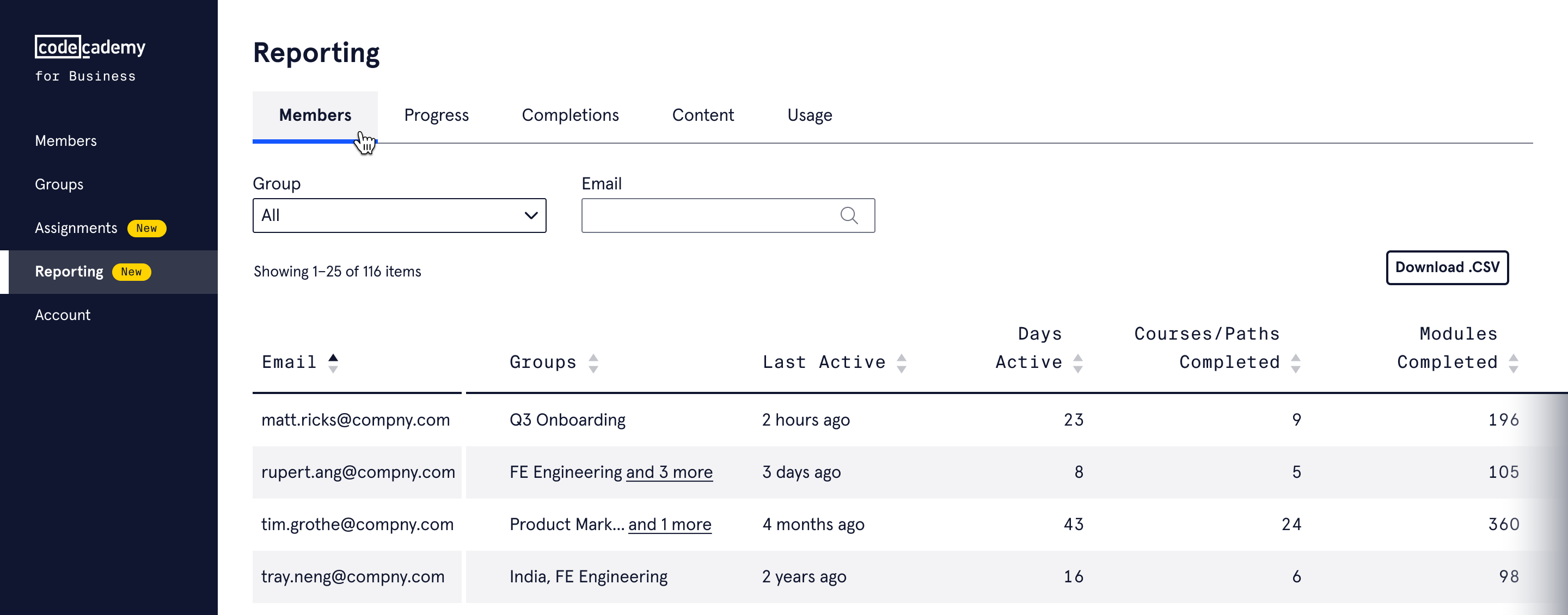Download the report as .CSV
The width and height of the screenshot is (1568, 615).
click(1447, 268)
